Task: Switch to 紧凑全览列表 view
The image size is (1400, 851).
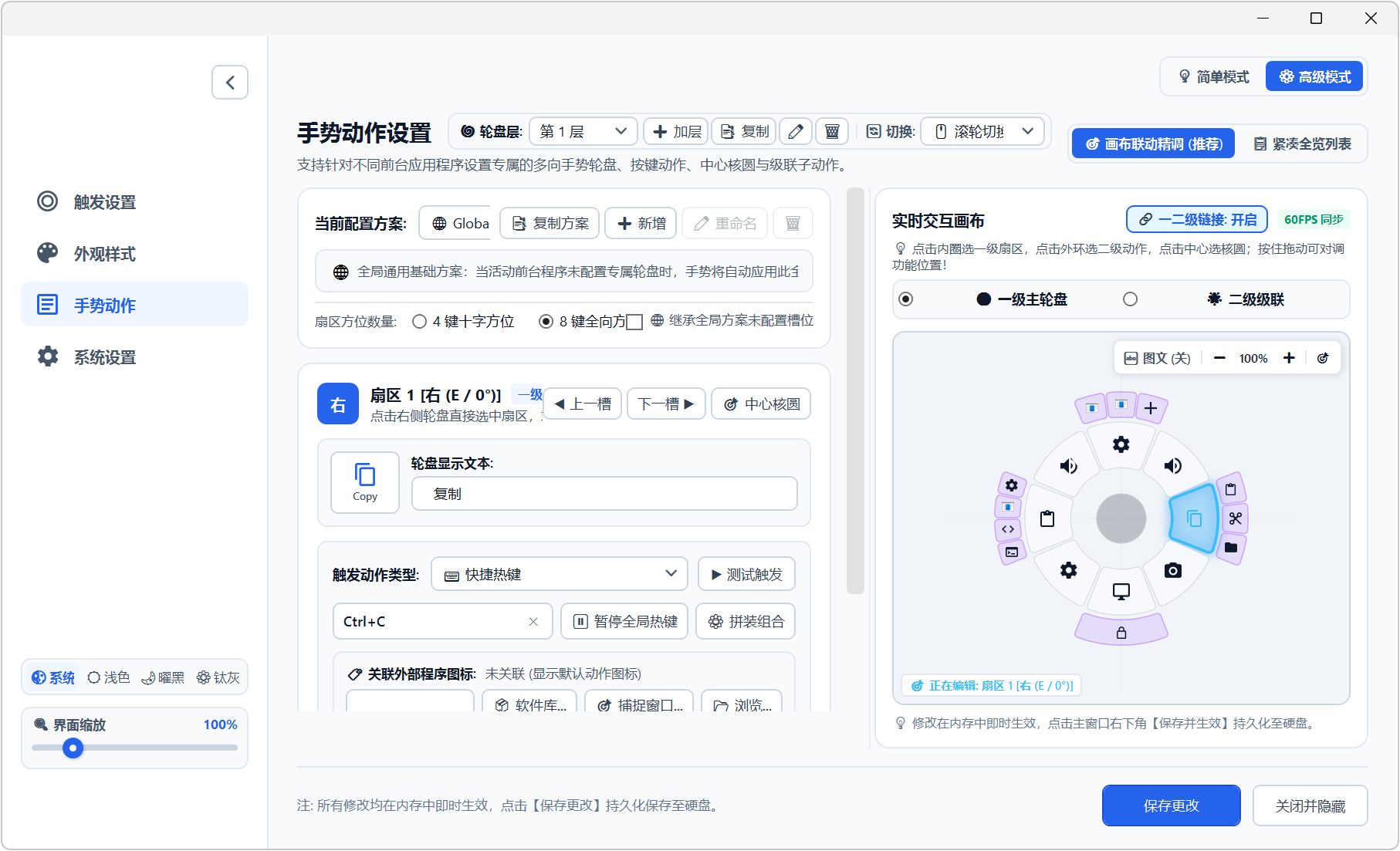Action: pos(1301,144)
